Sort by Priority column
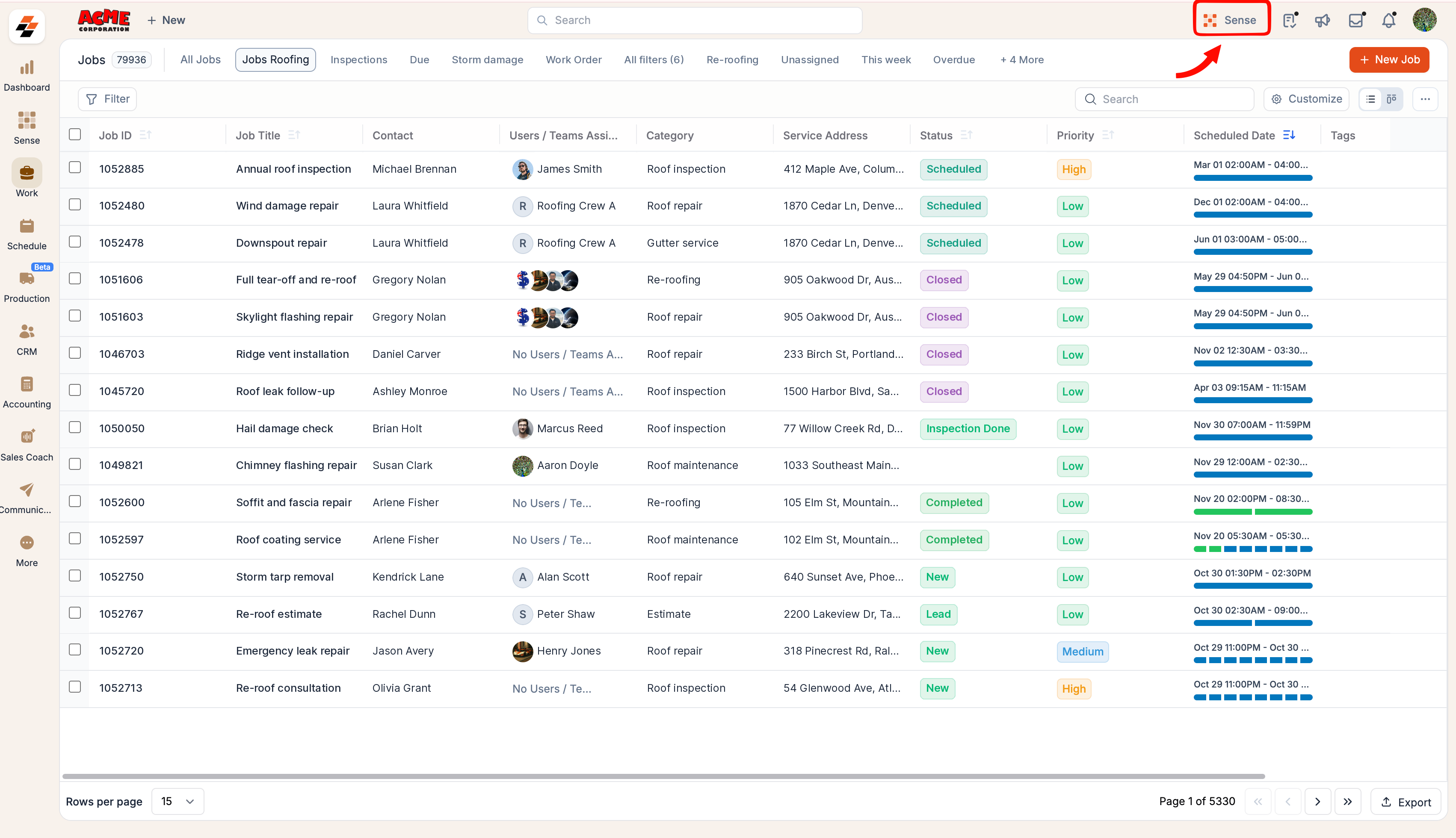Viewport: 1456px width, 838px height. 1108,135
